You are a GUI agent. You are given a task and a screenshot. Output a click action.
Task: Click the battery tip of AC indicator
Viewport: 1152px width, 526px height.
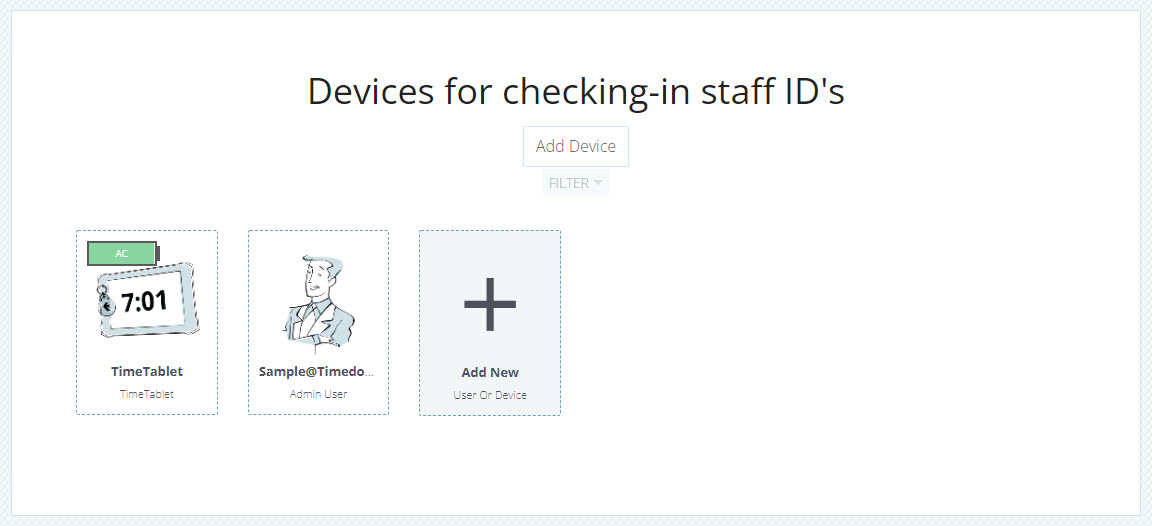click(158, 254)
